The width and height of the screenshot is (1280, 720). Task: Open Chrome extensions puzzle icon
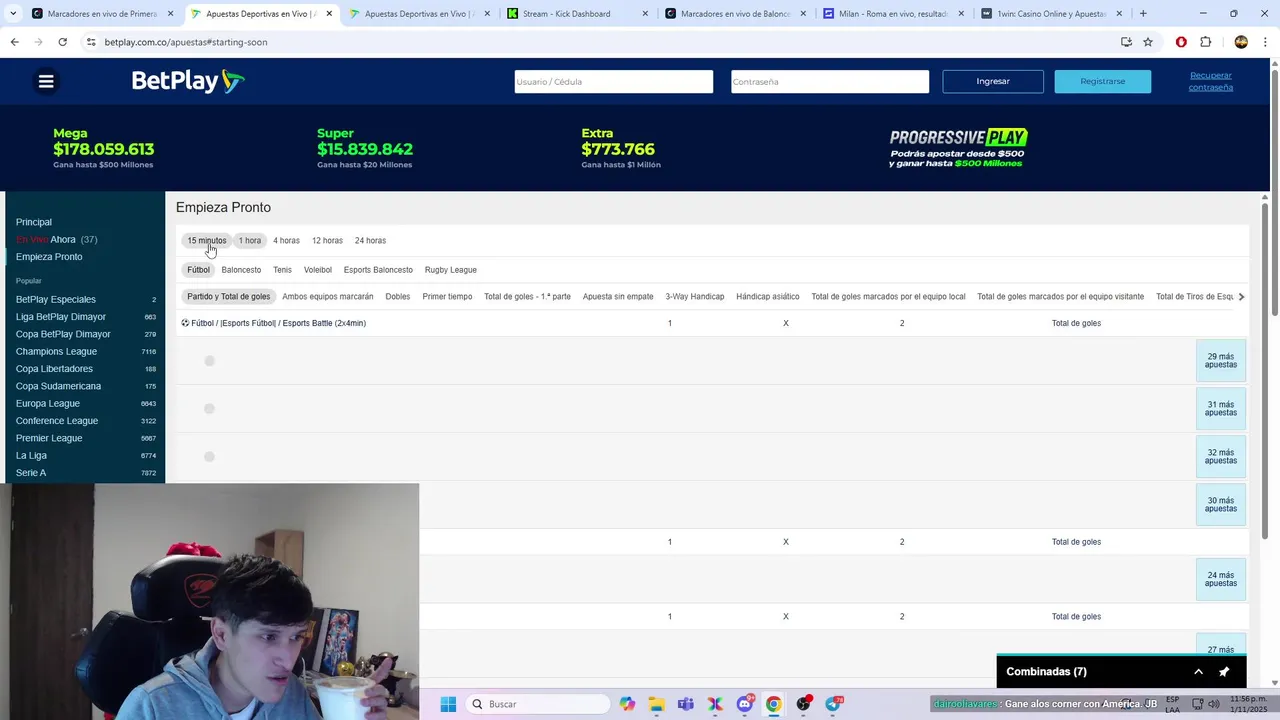tap(1205, 42)
